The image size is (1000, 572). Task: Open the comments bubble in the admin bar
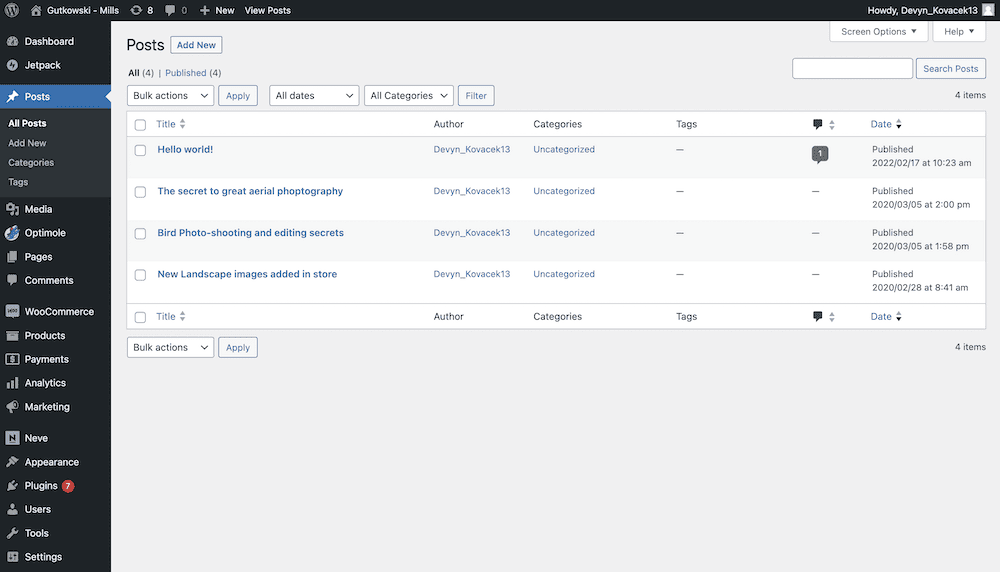click(170, 10)
